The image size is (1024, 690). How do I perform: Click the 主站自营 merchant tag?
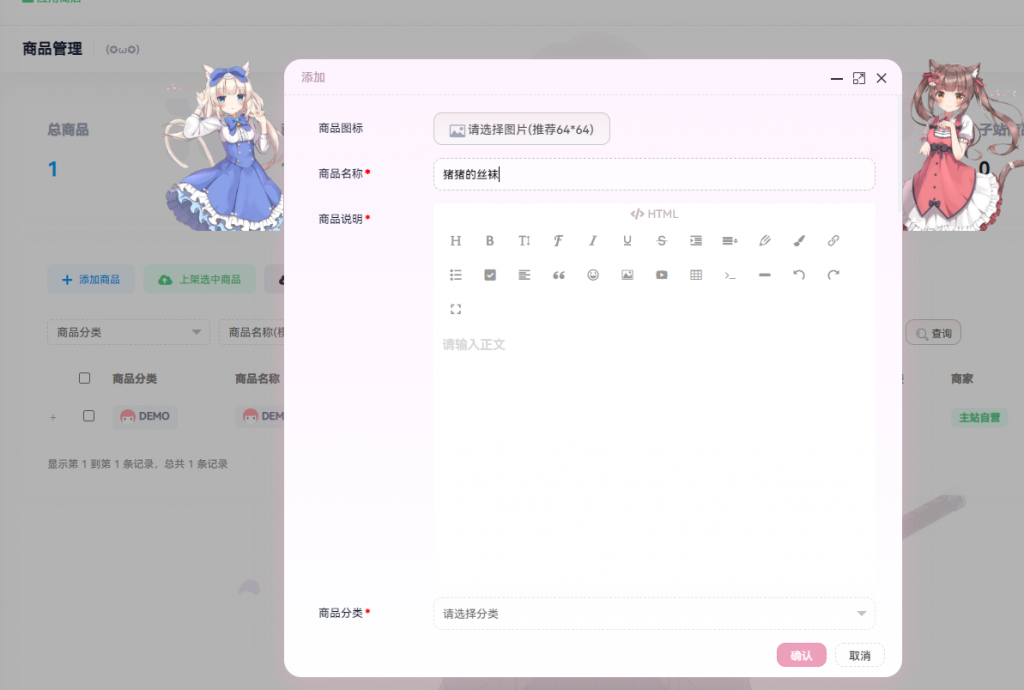click(x=979, y=417)
